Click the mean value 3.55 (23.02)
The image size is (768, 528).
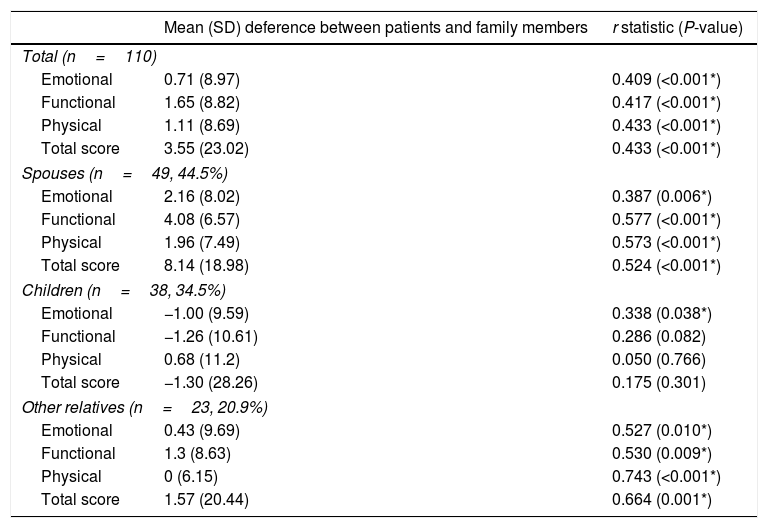coord(206,149)
